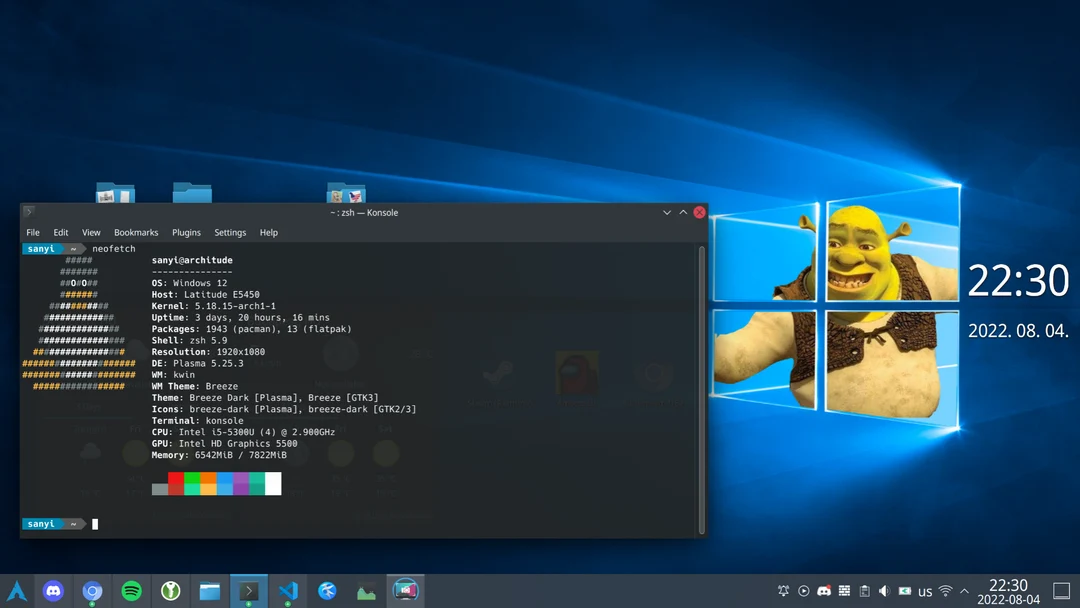Click the Konsole icon in the window titlebar
Screen dimensions: 1080x608
[x=27, y=212]
